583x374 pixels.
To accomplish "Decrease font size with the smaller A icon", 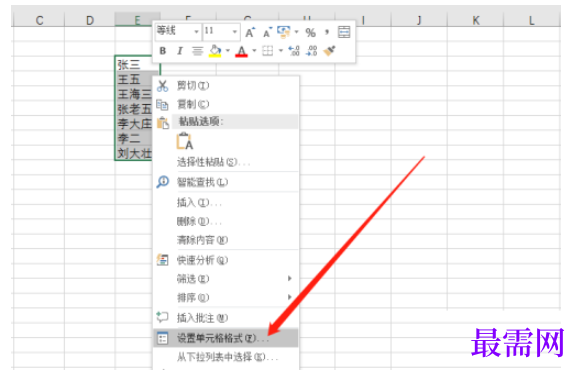I will (x=267, y=32).
